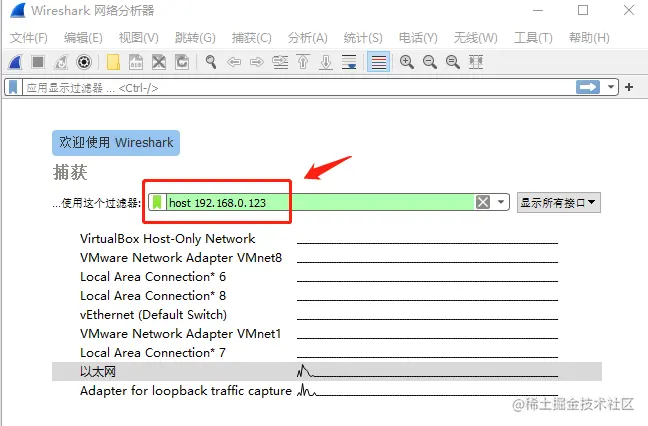Click the display filter input field
The image size is (648, 426).
(298, 88)
